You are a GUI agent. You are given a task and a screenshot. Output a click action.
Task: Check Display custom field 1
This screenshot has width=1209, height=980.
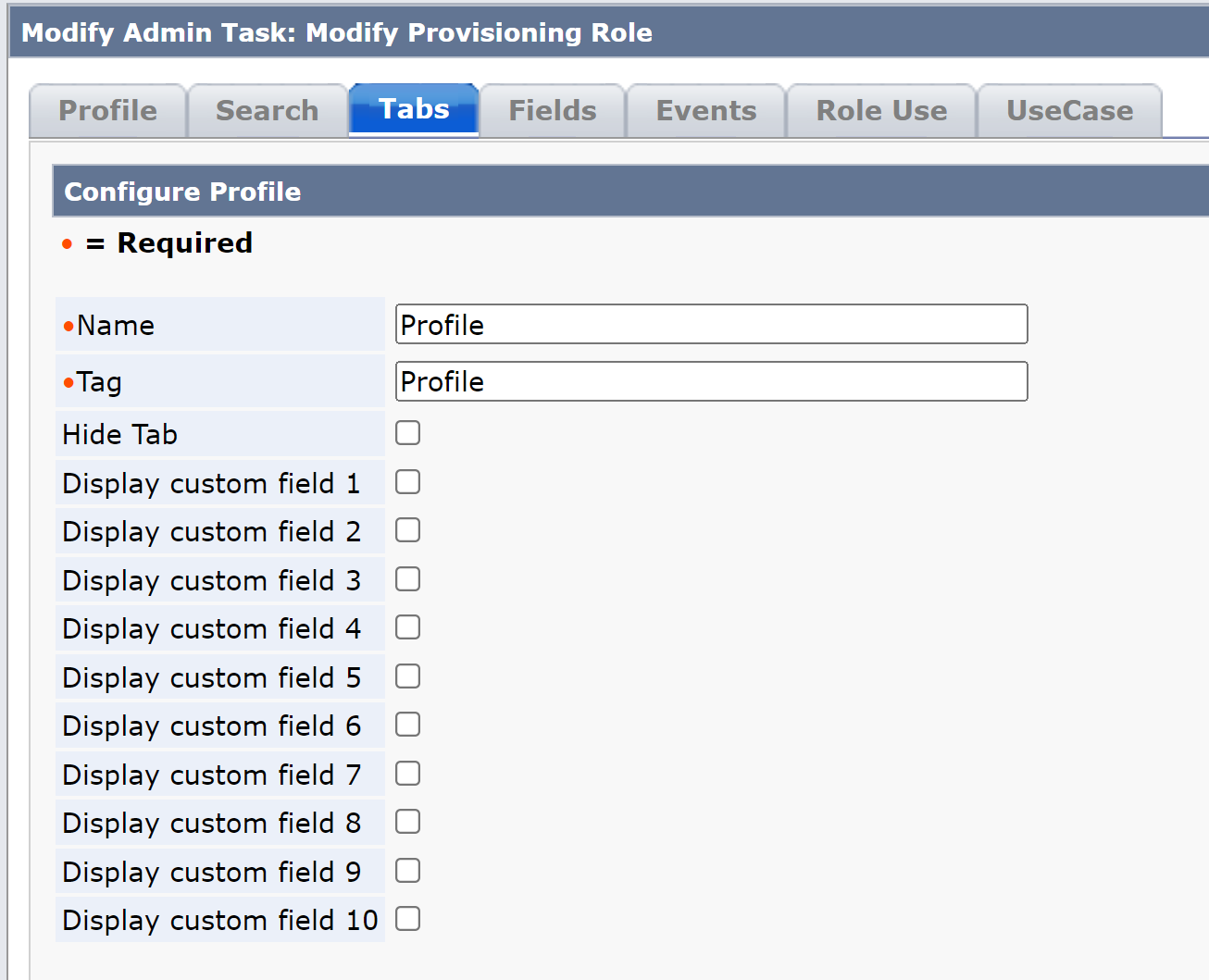[407, 482]
